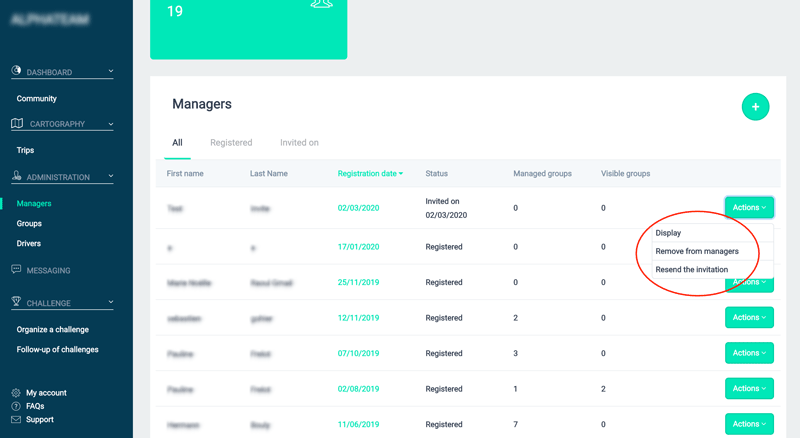Click the Cartography map icon
The image size is (800, 438).
click(x=17, y=124)
